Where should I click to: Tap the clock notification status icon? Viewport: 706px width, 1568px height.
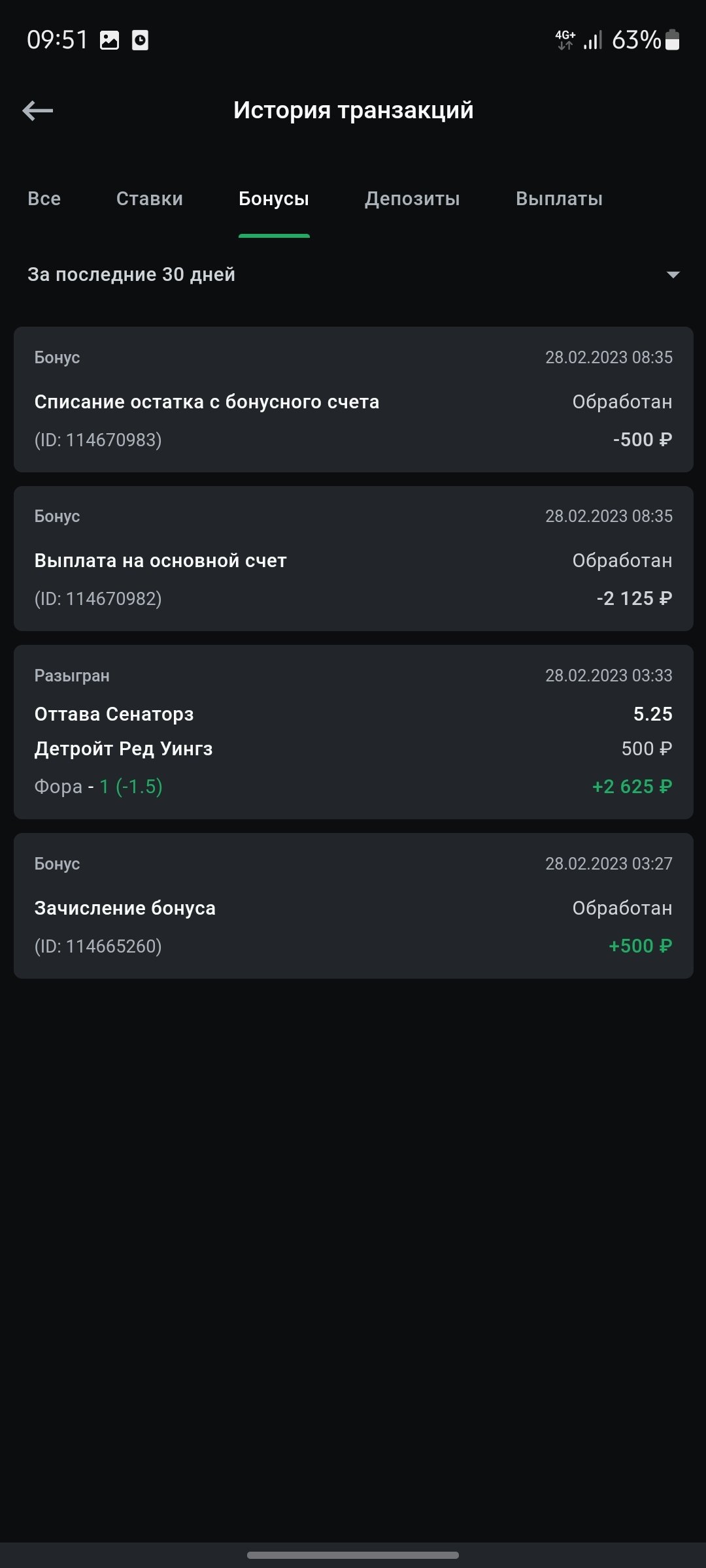(x=140, y=41)
